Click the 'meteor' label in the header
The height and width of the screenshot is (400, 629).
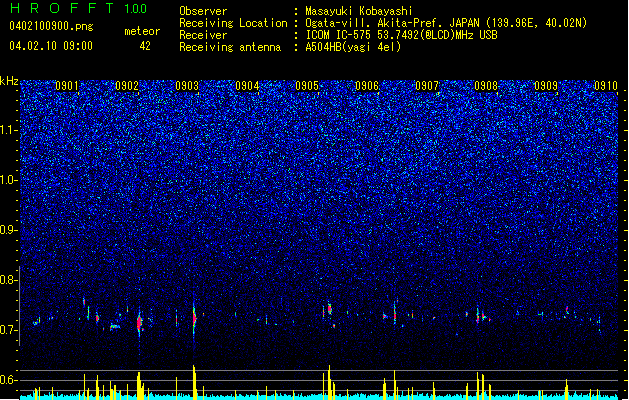(x=142, y=31)
